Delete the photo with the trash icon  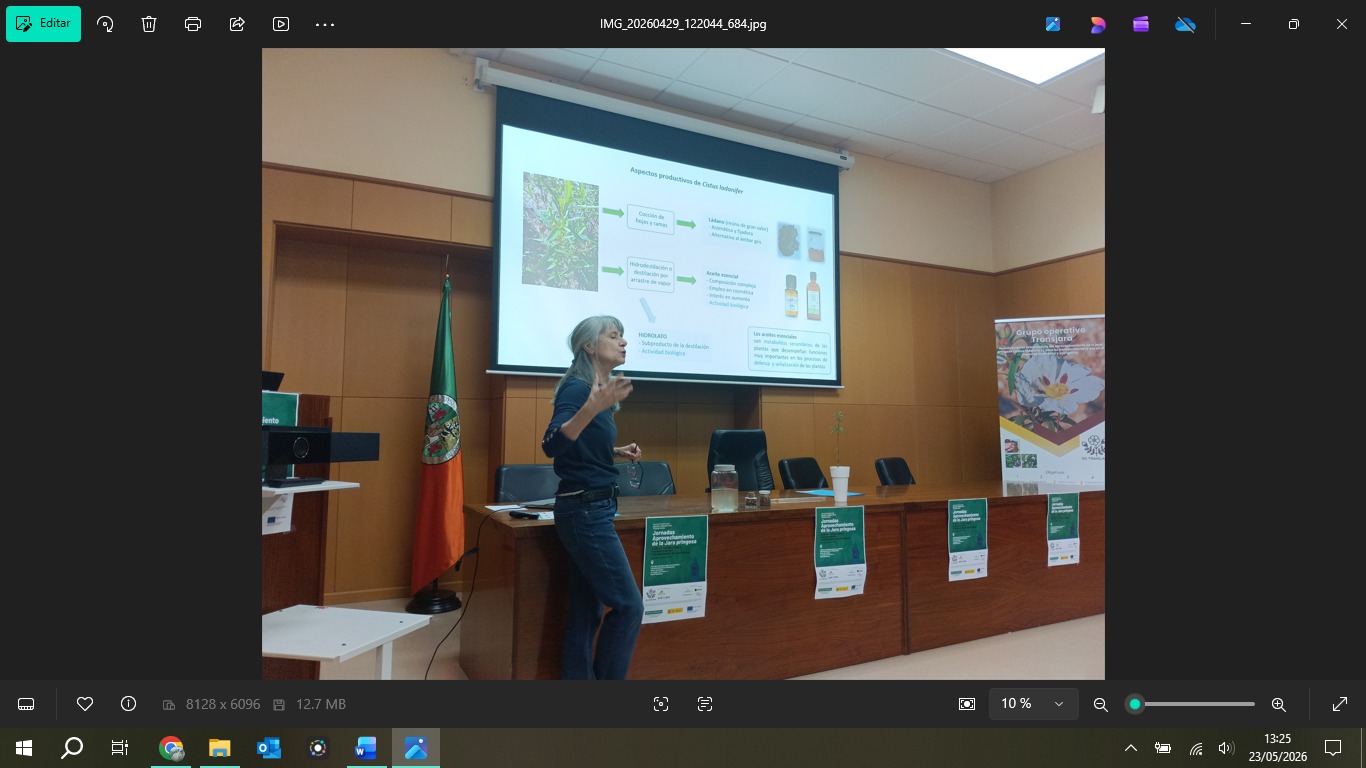click(149, 24)
